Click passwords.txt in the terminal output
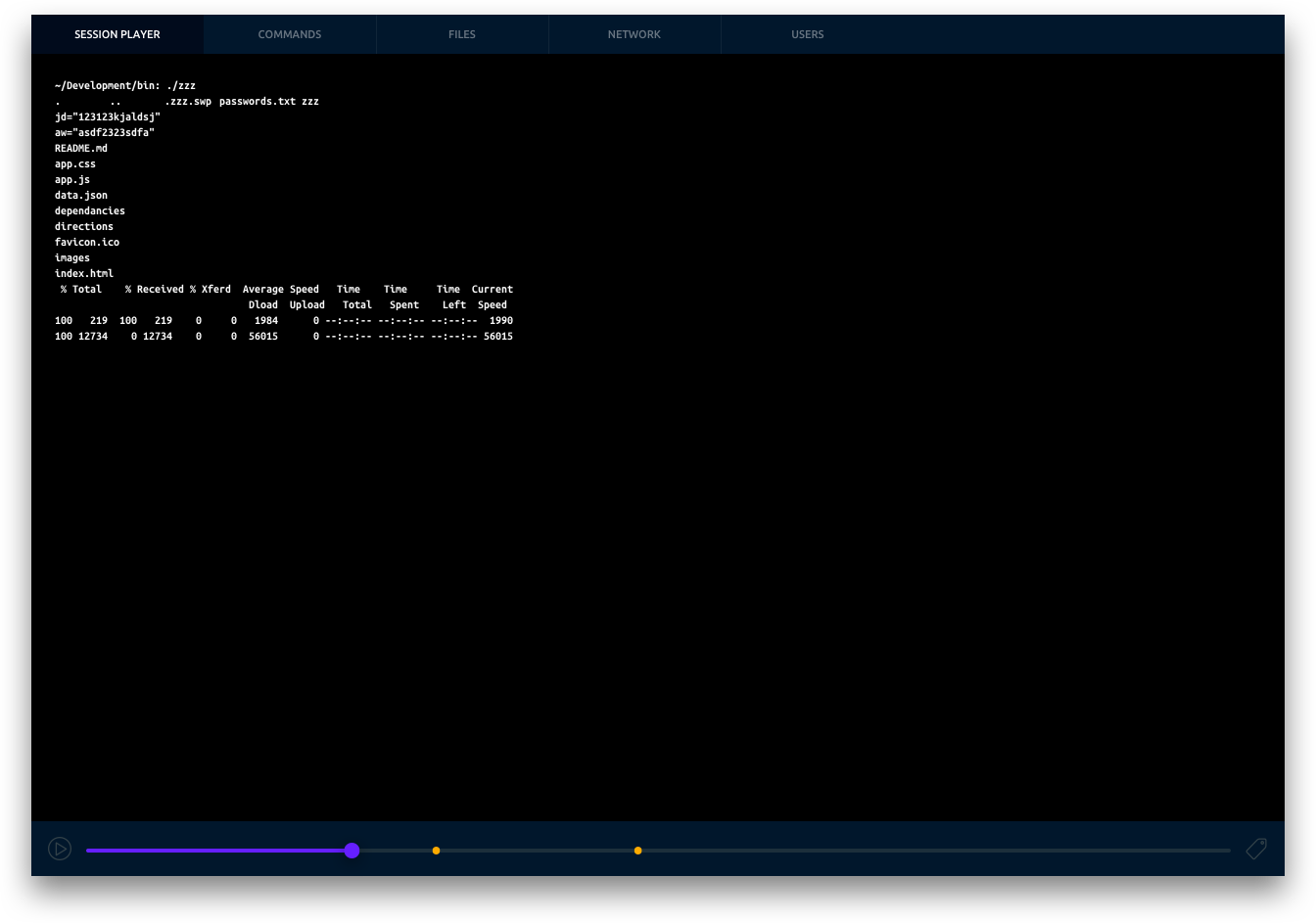1316x923 pixels. coord(257,102)
